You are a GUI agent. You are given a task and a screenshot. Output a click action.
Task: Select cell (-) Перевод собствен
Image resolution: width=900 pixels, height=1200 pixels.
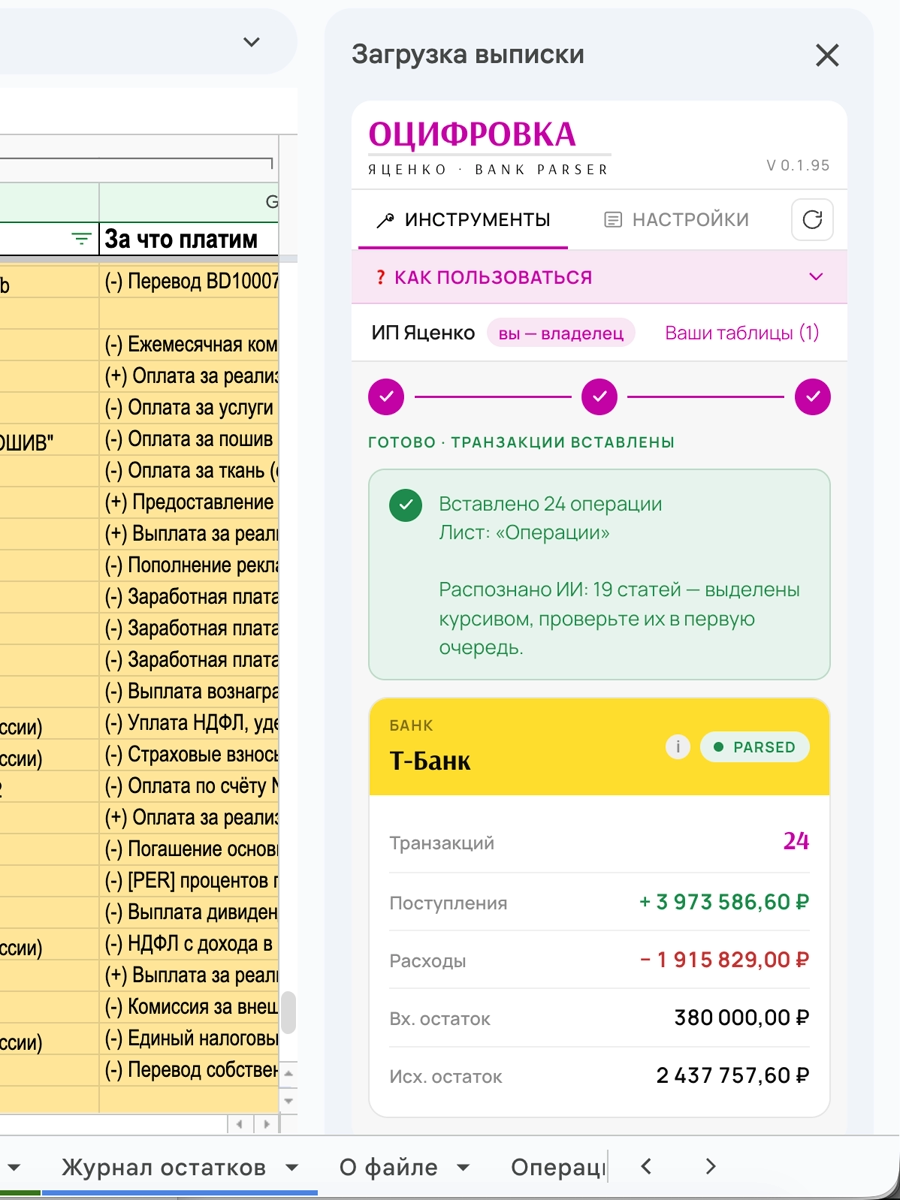coord(189,1070)
